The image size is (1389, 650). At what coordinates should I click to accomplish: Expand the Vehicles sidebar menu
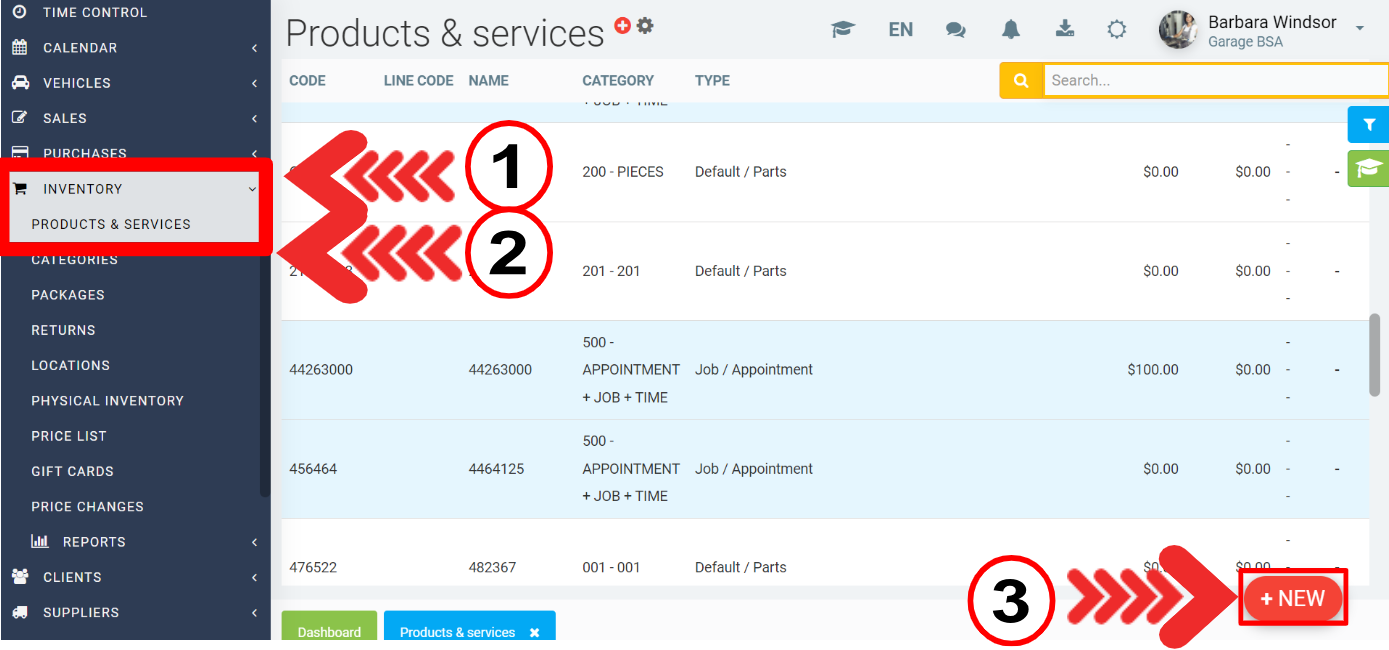tap(134, 83)
